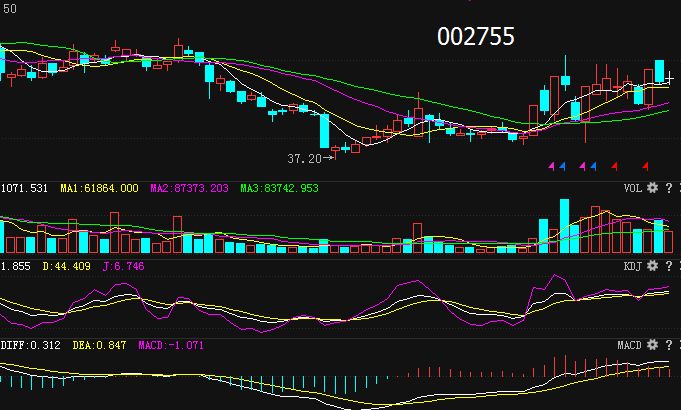This screenshot has height=410, width=681.
Task: Click the MACD indicator name label beside its gear
Action: coord(630,345)
